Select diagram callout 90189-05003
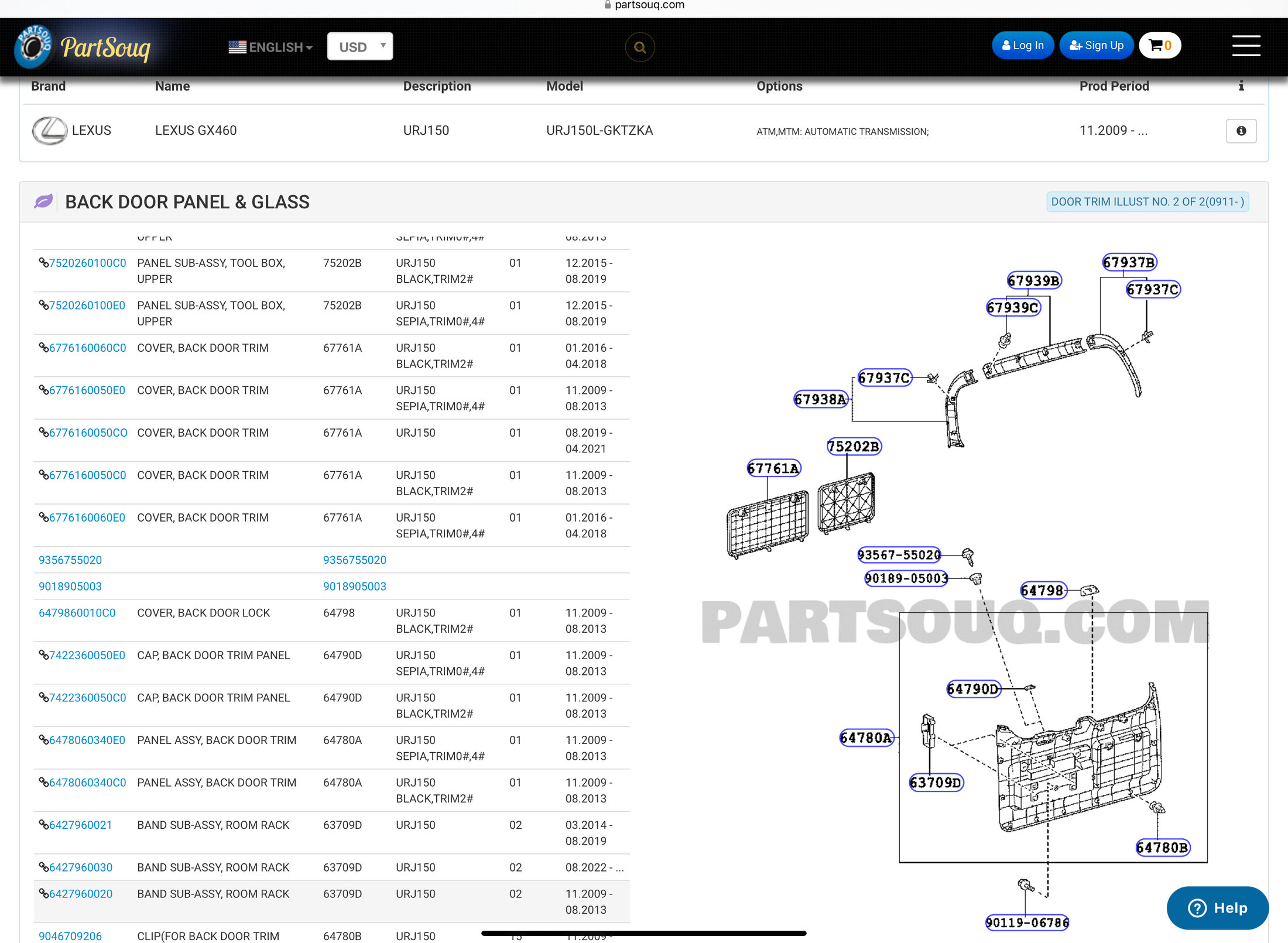Viewport: 1288px width, 943px height. pyautogui.click(x=906, y=578)
